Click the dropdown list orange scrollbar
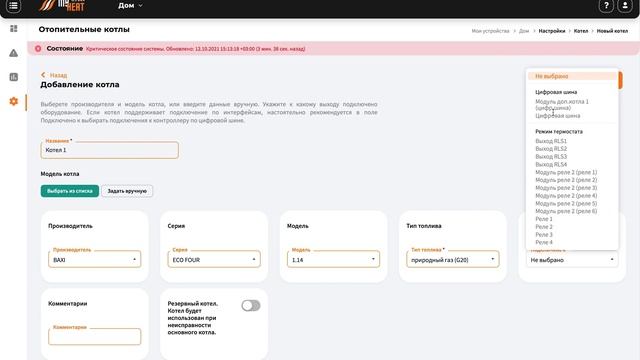Screen dimensions: 640x360 [620, 80]
